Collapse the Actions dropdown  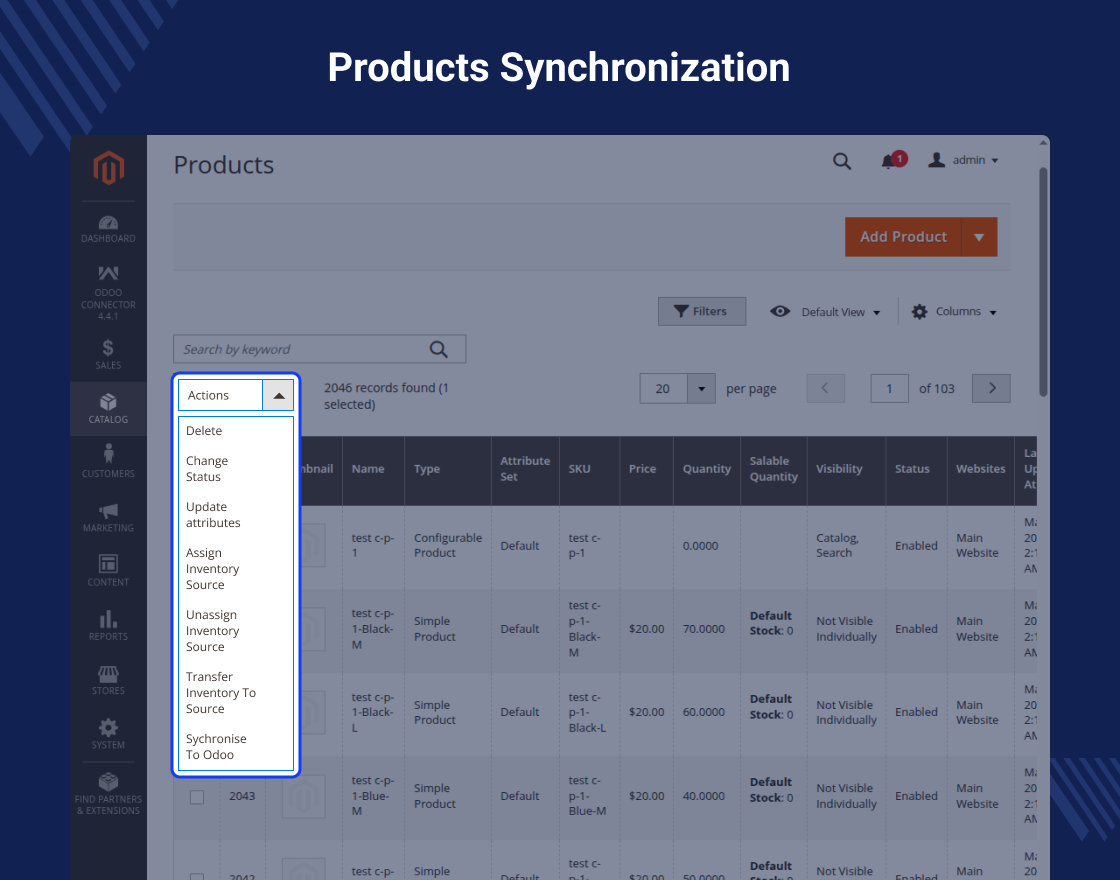(279, 396)
